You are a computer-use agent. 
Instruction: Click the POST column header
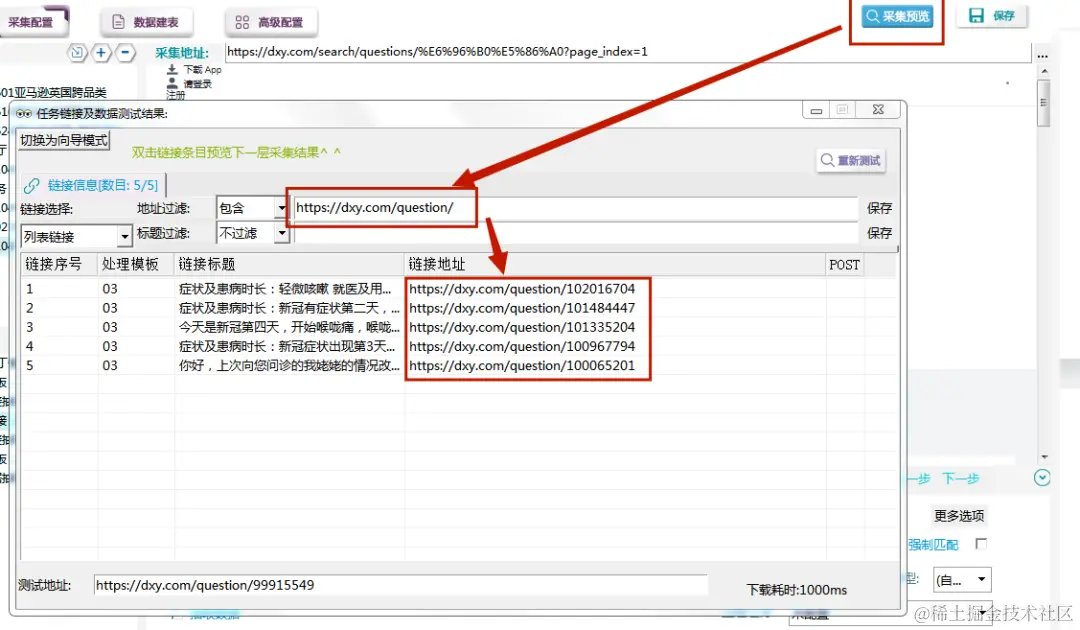[844, 265]
